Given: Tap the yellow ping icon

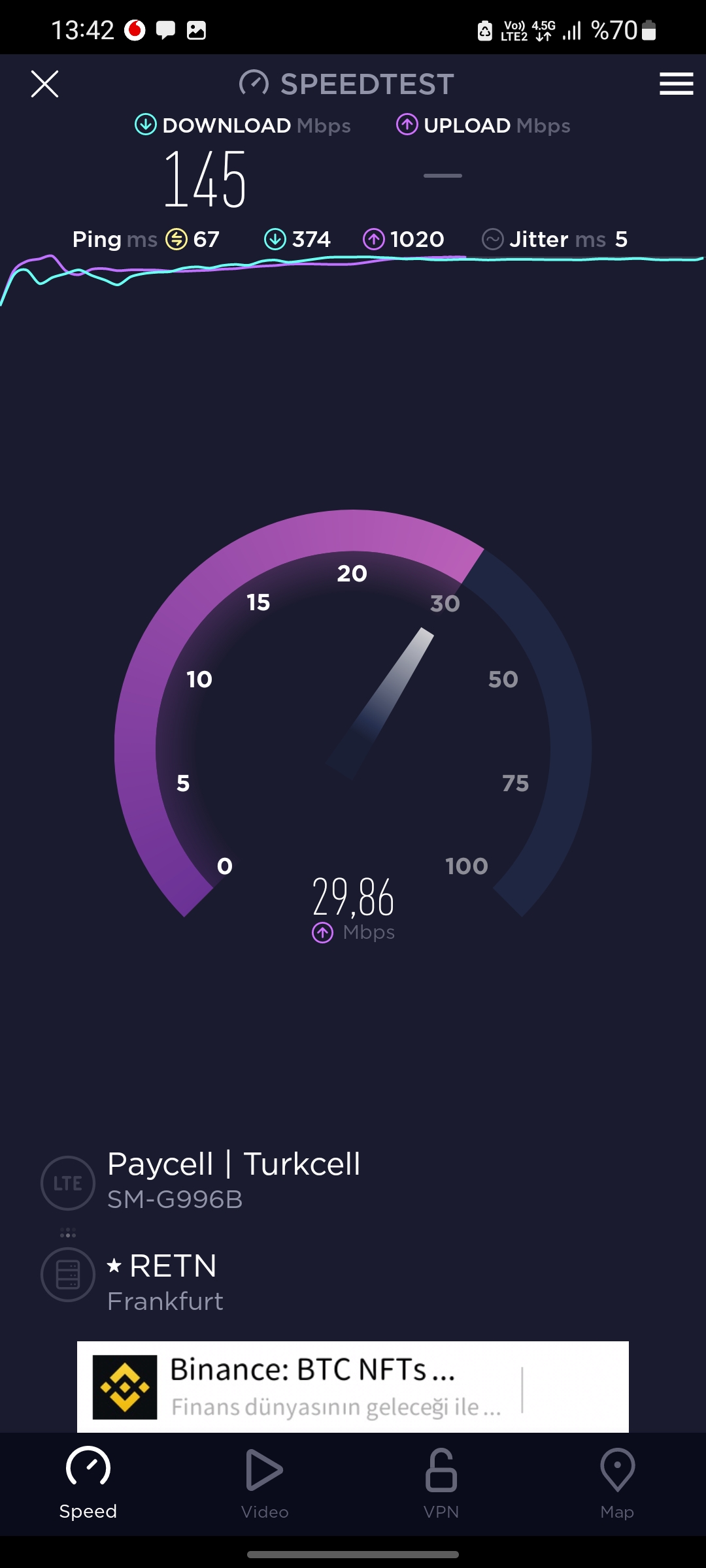Looking at the screenshot, I should tap(176, 239).
